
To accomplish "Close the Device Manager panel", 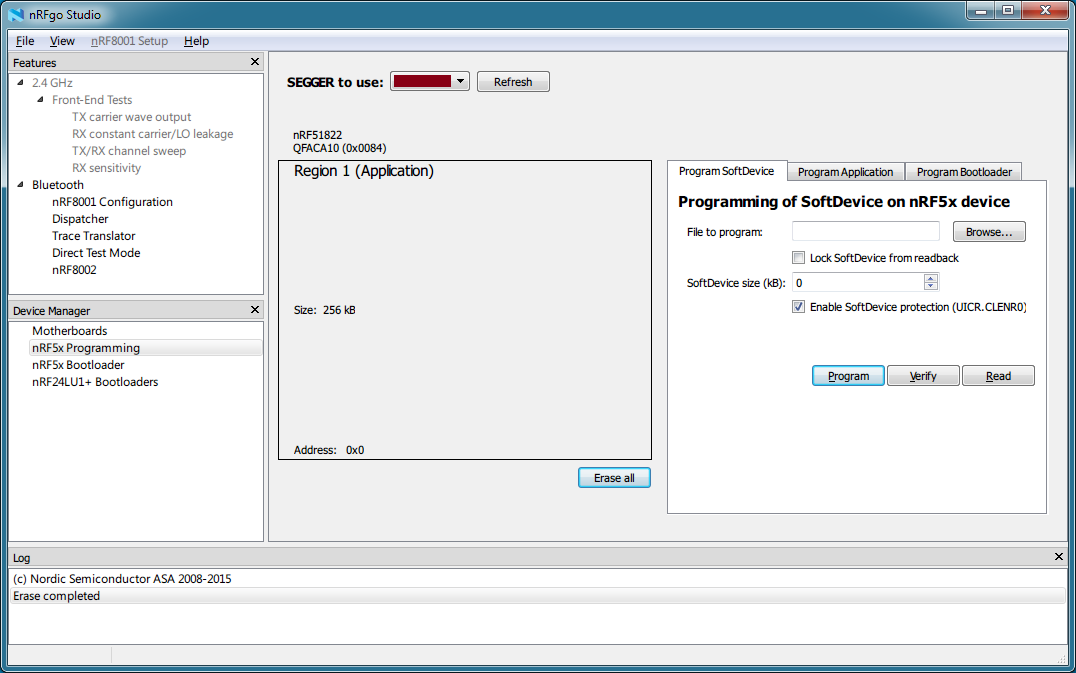I will tap(255, 309).
